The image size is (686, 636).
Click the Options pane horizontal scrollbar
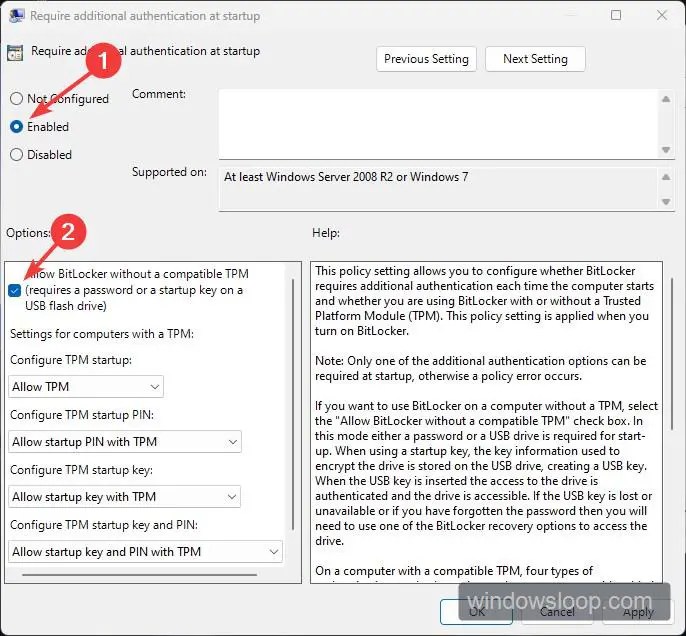click(x=139, y=575)
